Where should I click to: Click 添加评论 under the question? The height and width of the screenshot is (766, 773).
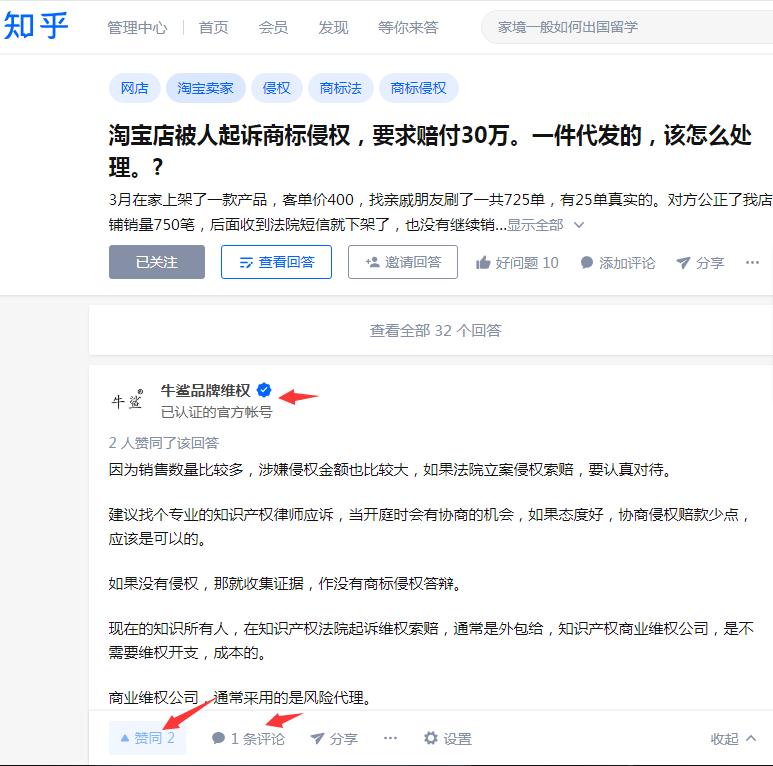(x=618, y=263)
